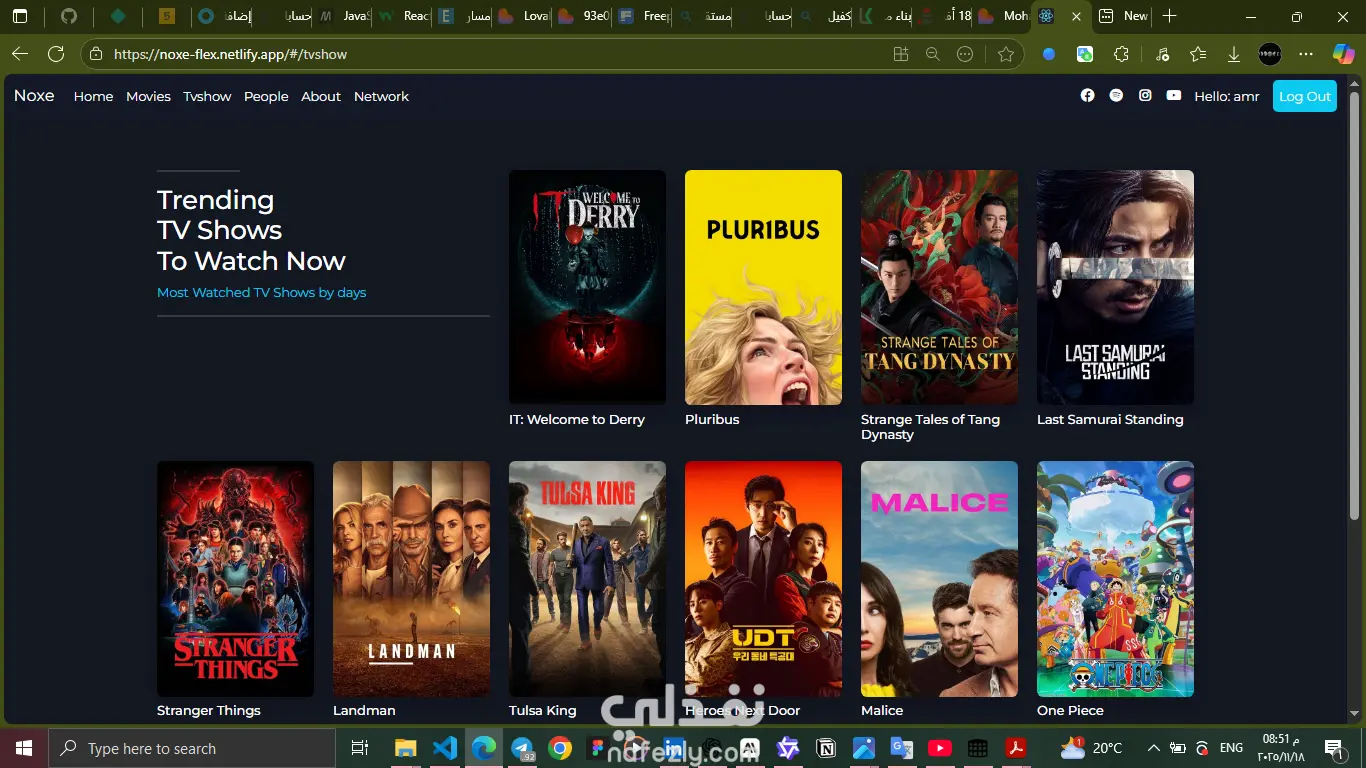This screenshot has width=1366, height=768.
Task: Open the People page
Action: coord(266,96)
